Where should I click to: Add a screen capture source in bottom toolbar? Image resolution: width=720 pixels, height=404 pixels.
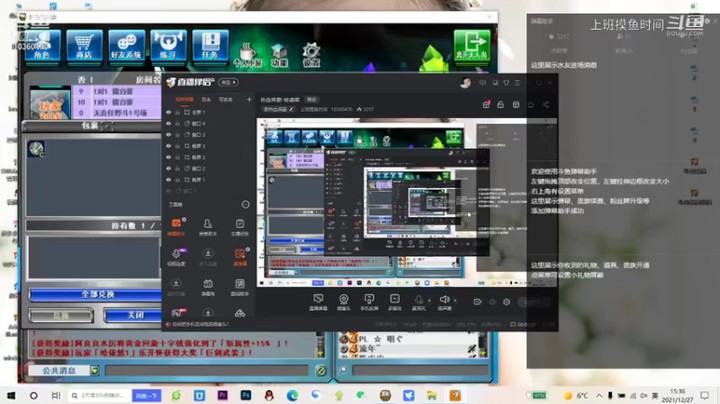318,302
